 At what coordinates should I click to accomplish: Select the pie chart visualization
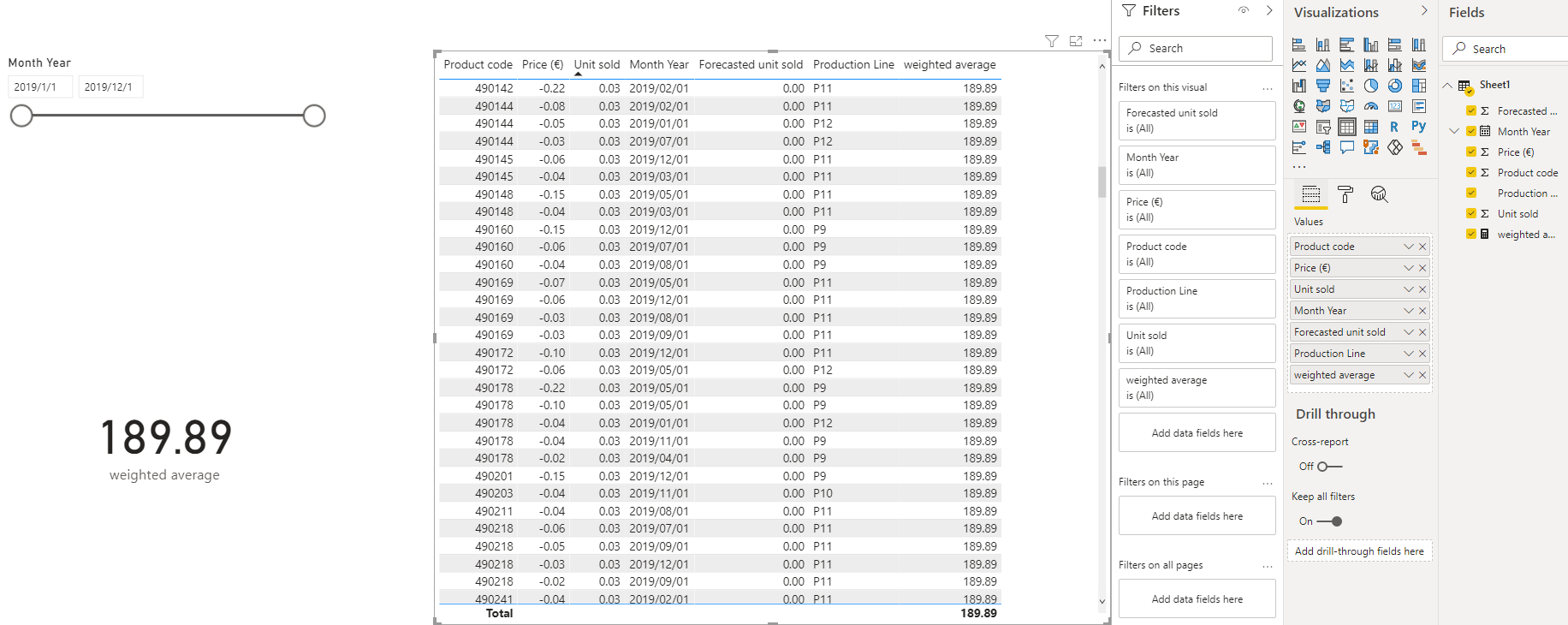(x=1371, y=86)
